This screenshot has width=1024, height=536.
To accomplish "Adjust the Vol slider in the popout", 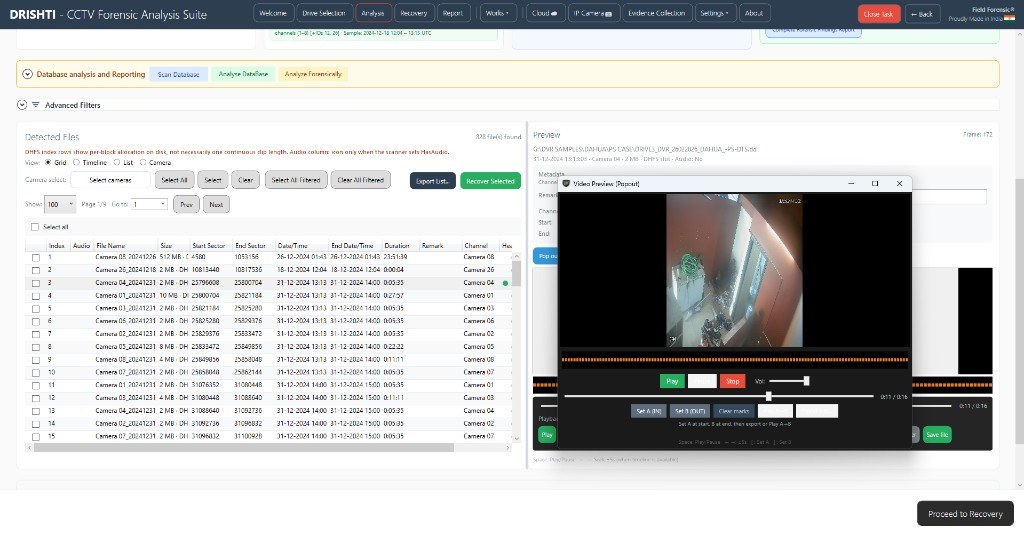I will click(789, 381).
